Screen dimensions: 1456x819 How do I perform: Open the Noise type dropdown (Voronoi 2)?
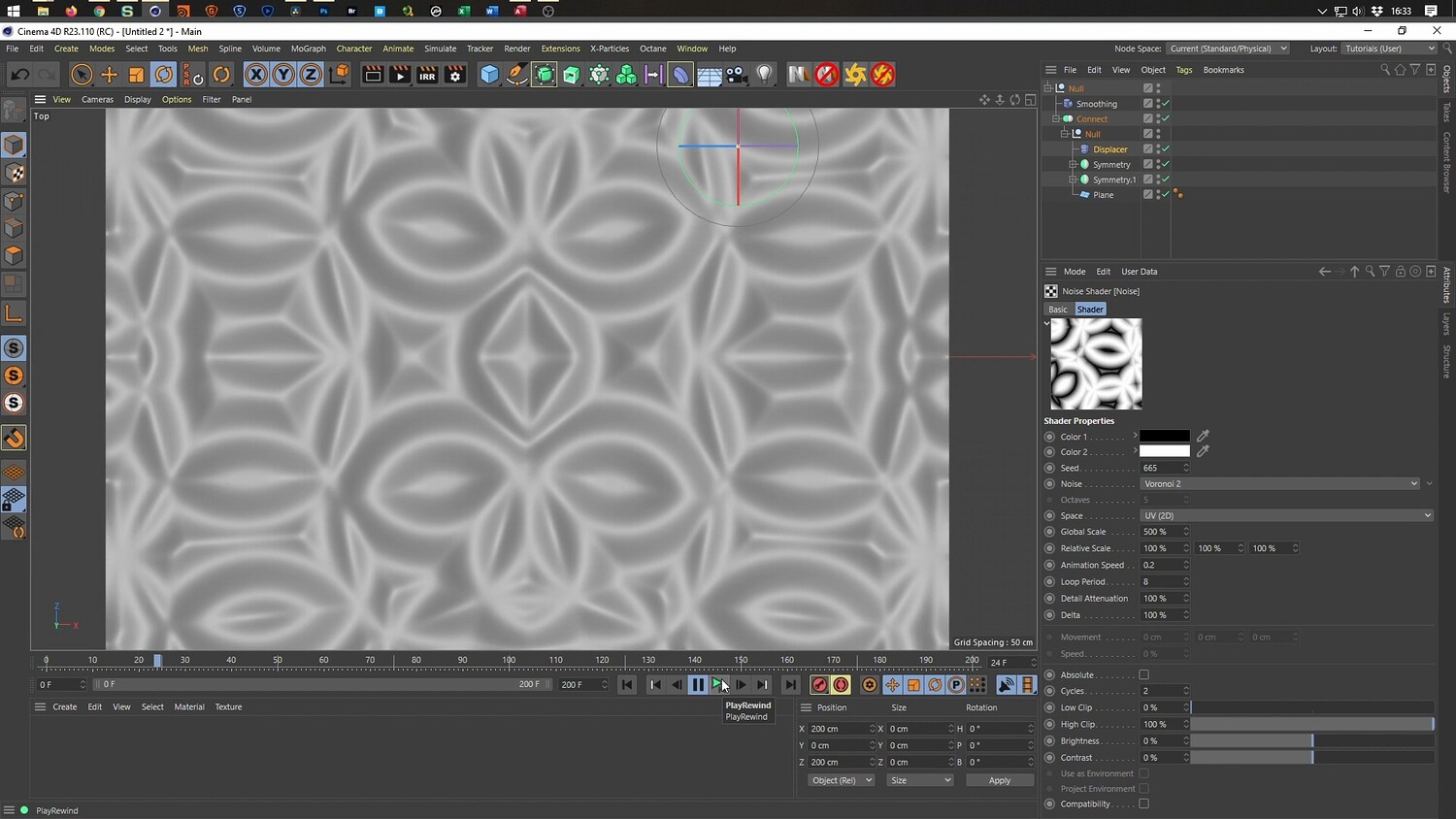coord(1279,484)
